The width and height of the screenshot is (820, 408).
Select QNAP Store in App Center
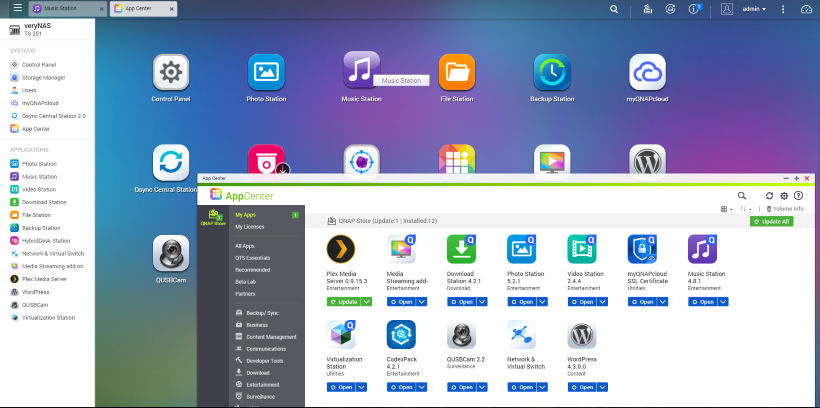coord(213,218)
